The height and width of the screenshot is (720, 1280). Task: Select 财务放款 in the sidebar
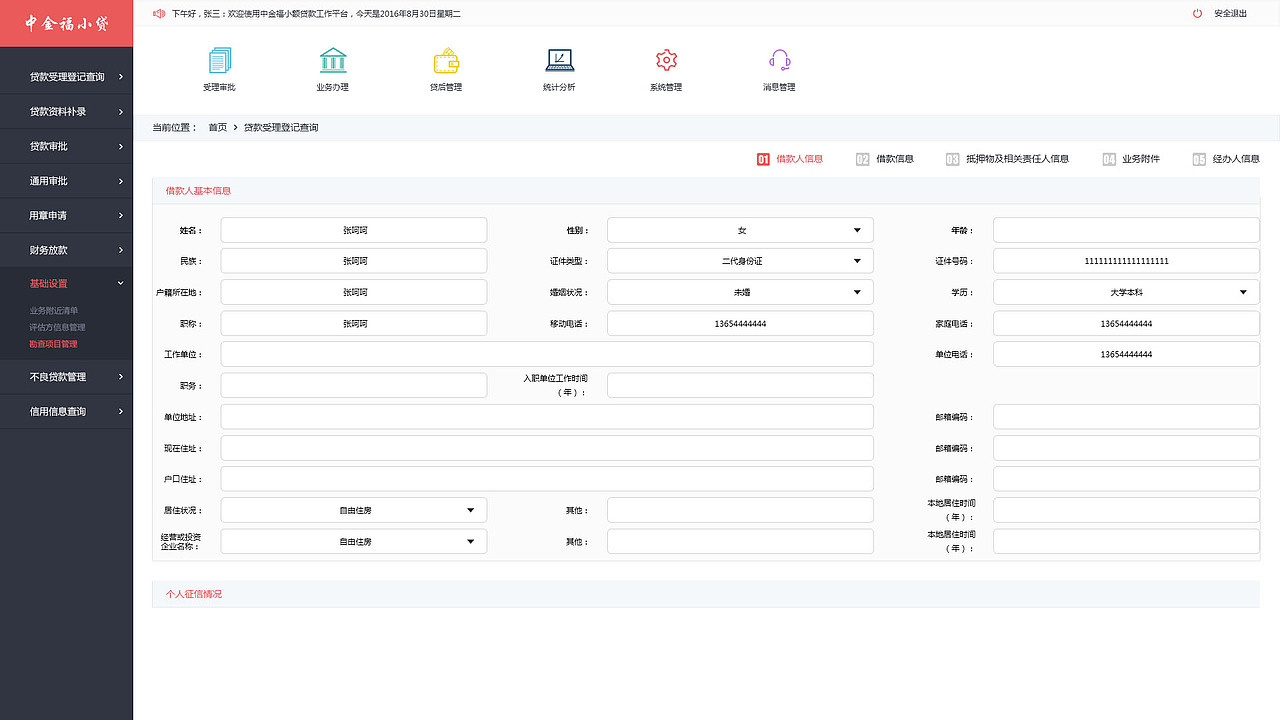point(66,250)
